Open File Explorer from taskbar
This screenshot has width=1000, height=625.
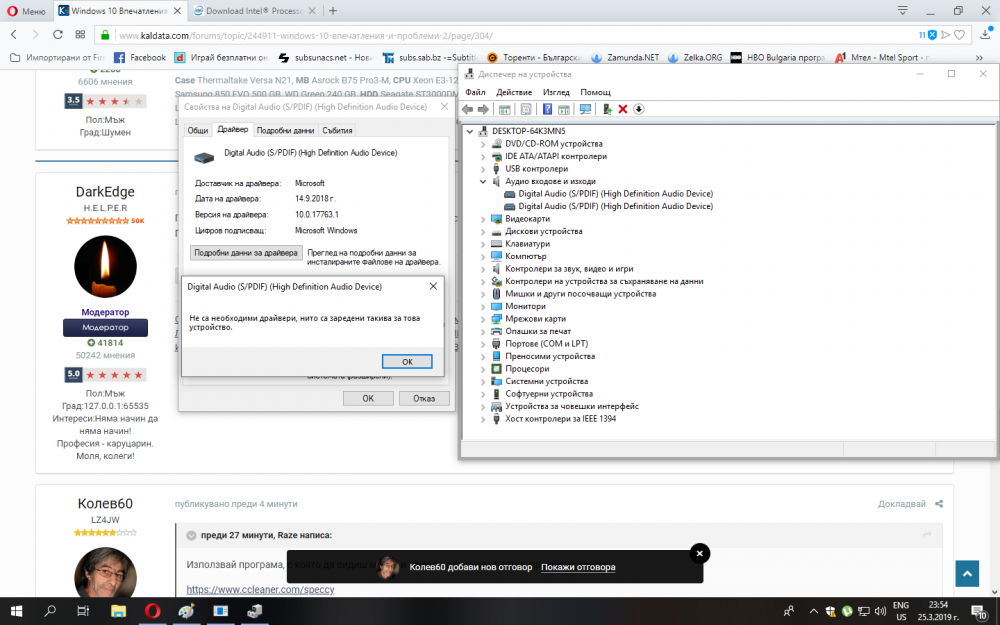pyautogui.click(x=119, y=611)
